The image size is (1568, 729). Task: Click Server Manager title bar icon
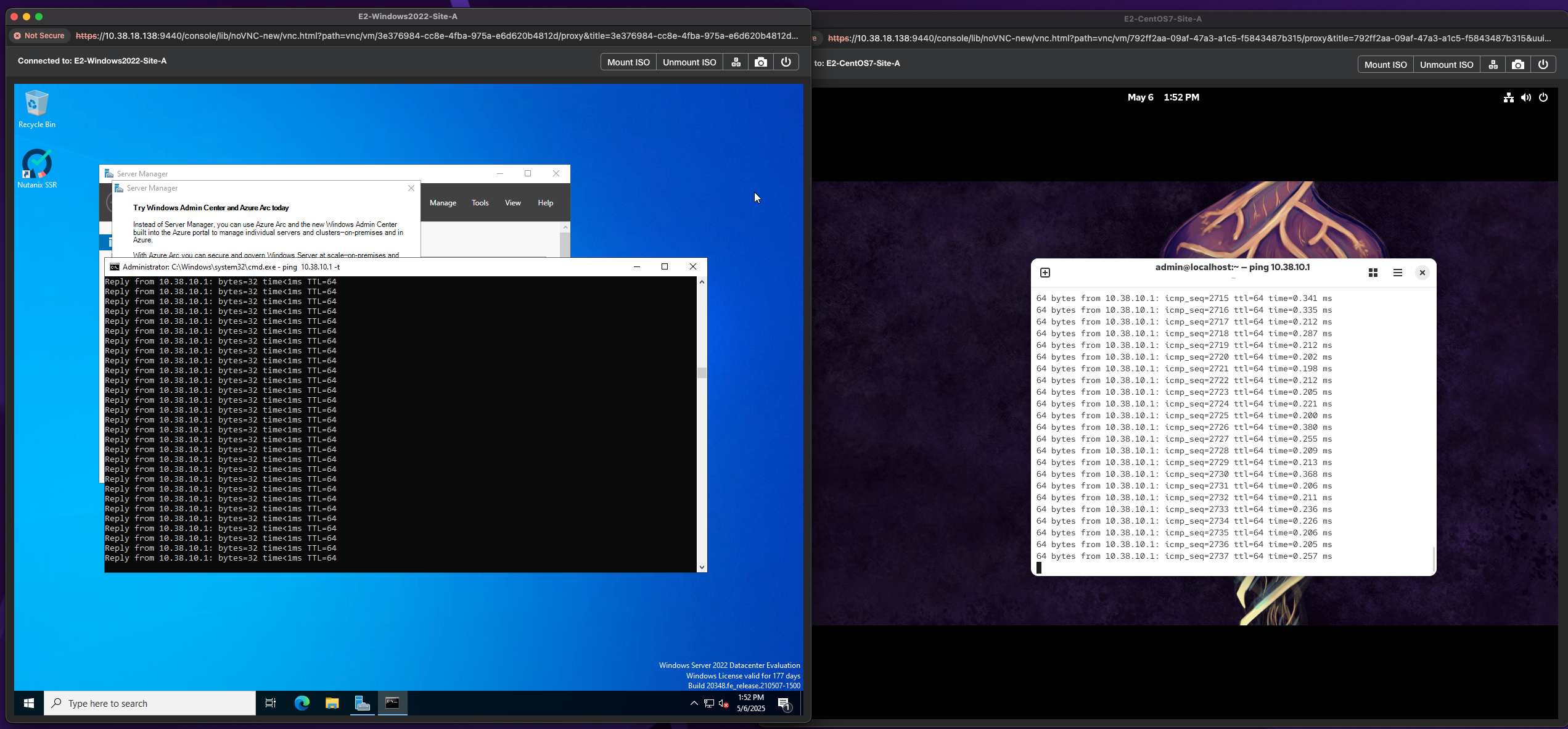click(x=109, y=174)
